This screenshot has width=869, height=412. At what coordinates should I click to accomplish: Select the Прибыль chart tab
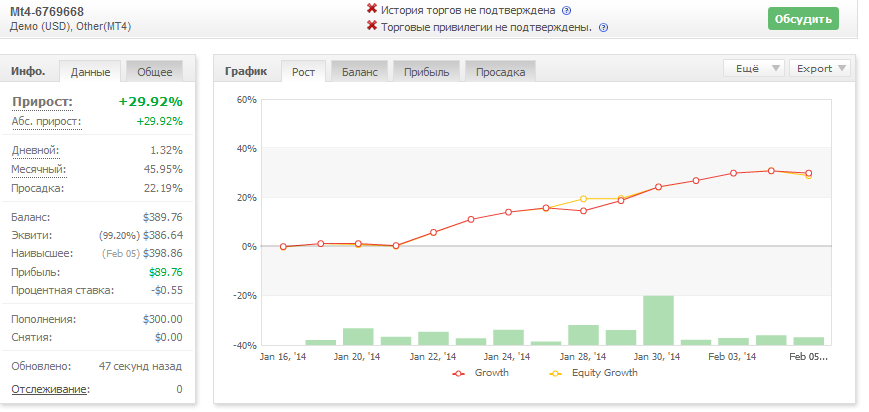pyautogui.click(x=426, y=72)
